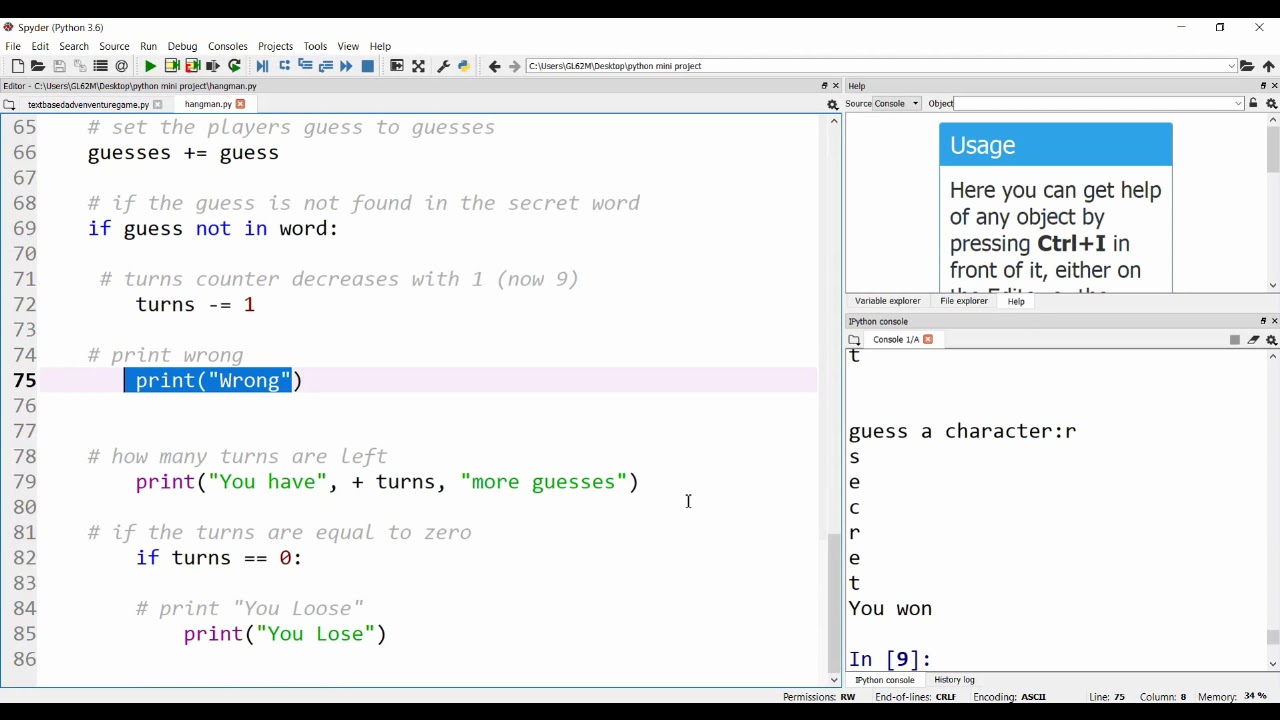The height and width of the screenshot is (720, 1280).
Task: Clear console with eraser icon
Action: tap(1253, 340)
